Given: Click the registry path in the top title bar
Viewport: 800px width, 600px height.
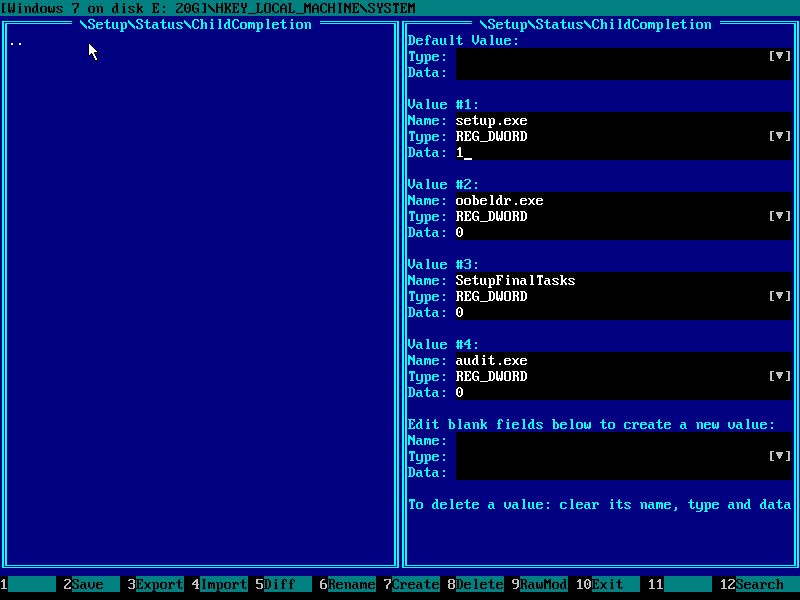Looking at the screenshot, I should (x=208, y=8).
